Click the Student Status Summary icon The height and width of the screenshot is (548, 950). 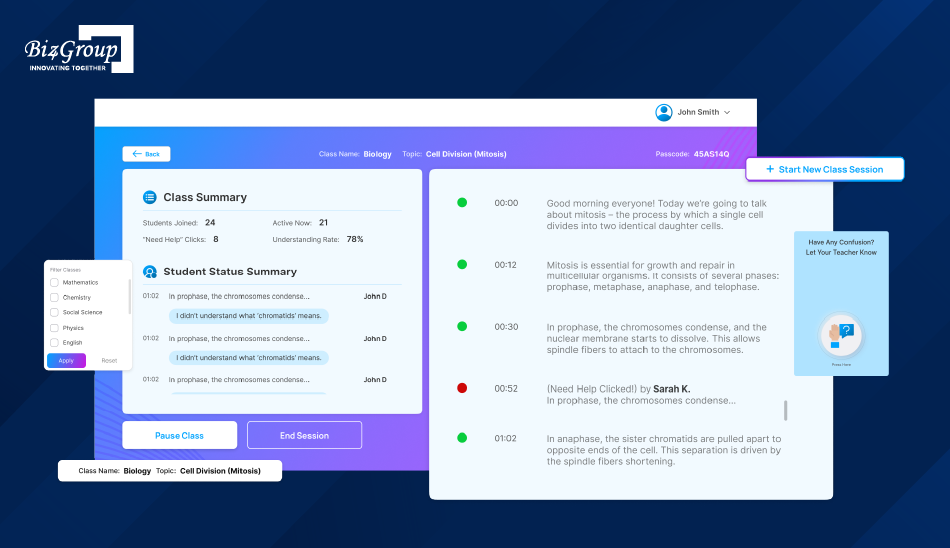(150, 271)
